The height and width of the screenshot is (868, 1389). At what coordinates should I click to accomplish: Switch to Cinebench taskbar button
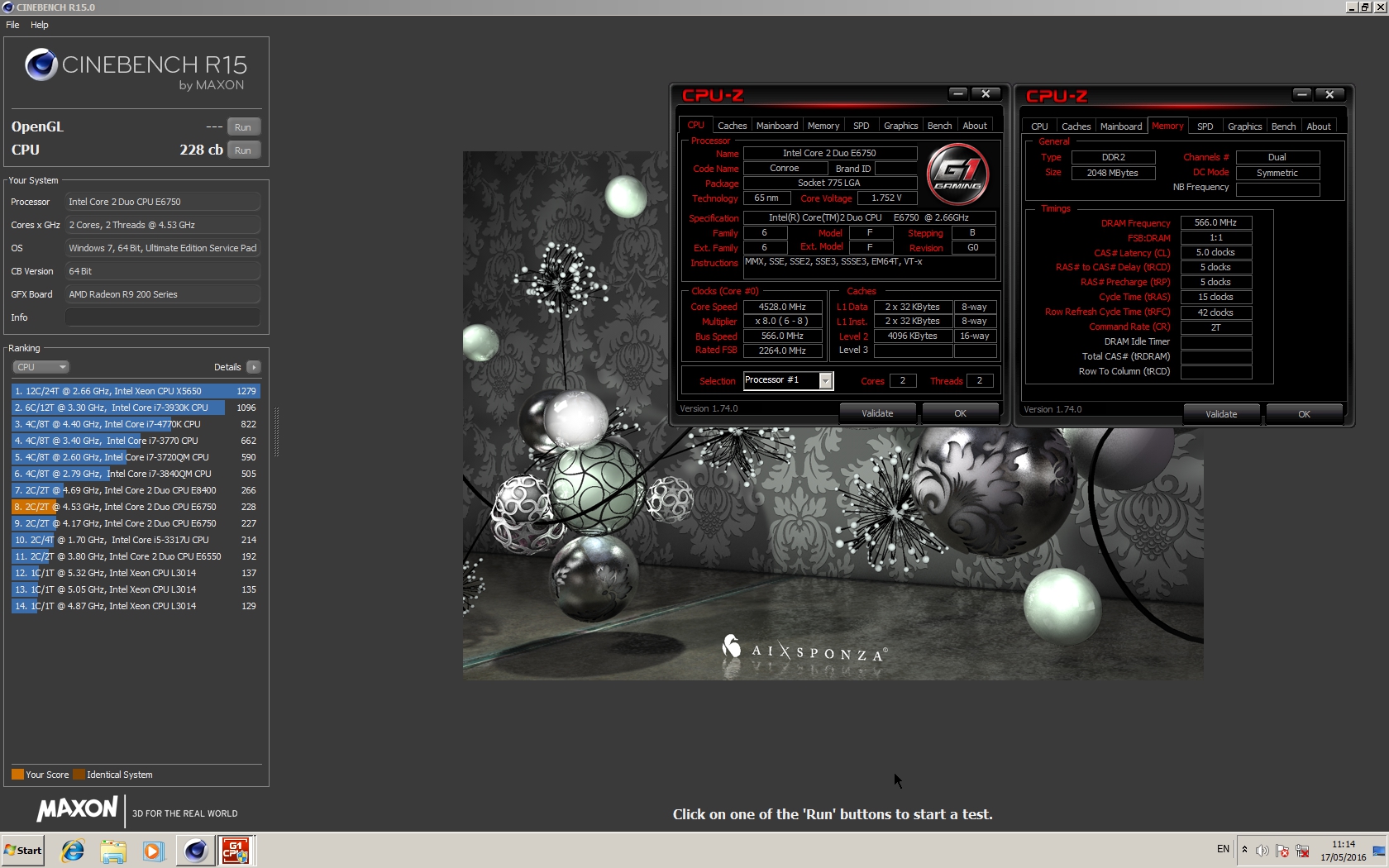tap(195, 850)
